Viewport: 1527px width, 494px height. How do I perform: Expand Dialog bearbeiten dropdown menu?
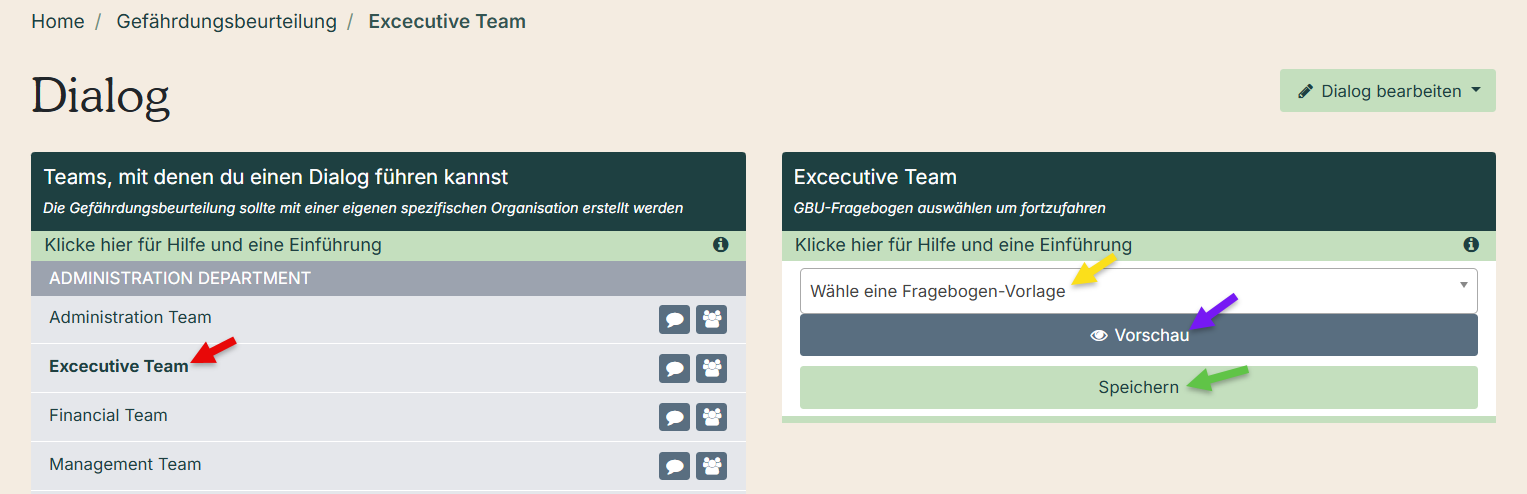1388,91
